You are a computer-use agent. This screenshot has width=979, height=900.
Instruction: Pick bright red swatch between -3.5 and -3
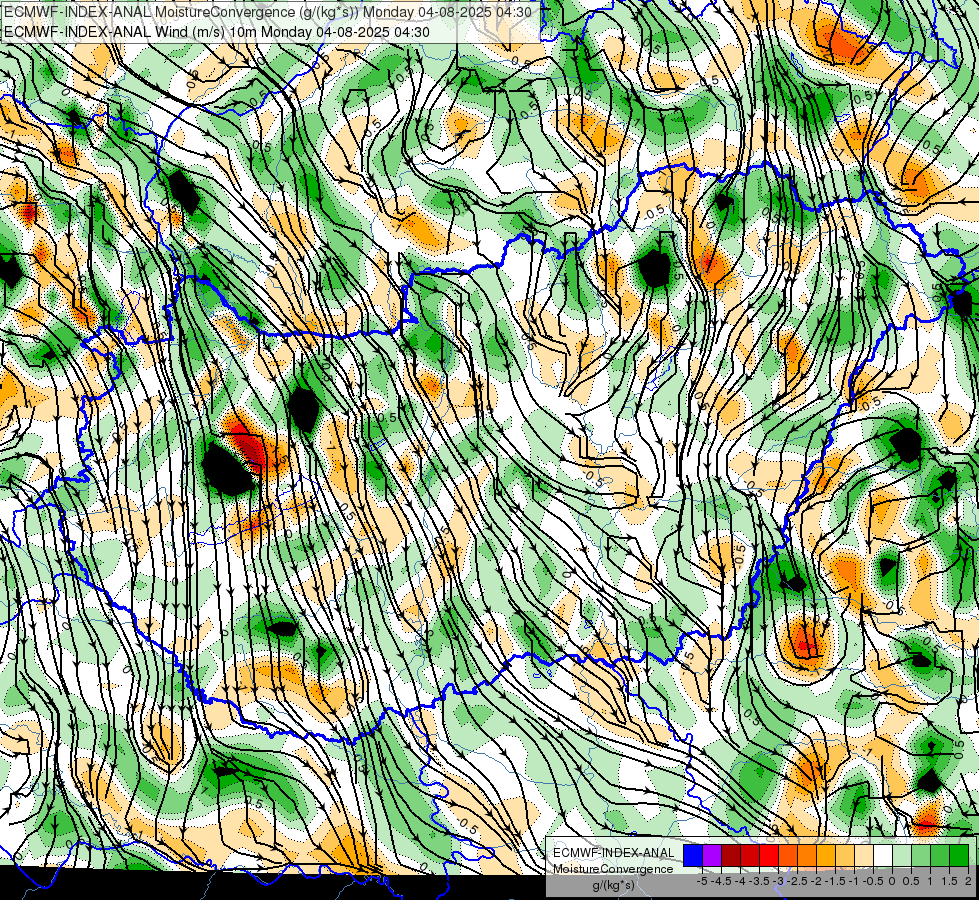click(x=769, y=856)
